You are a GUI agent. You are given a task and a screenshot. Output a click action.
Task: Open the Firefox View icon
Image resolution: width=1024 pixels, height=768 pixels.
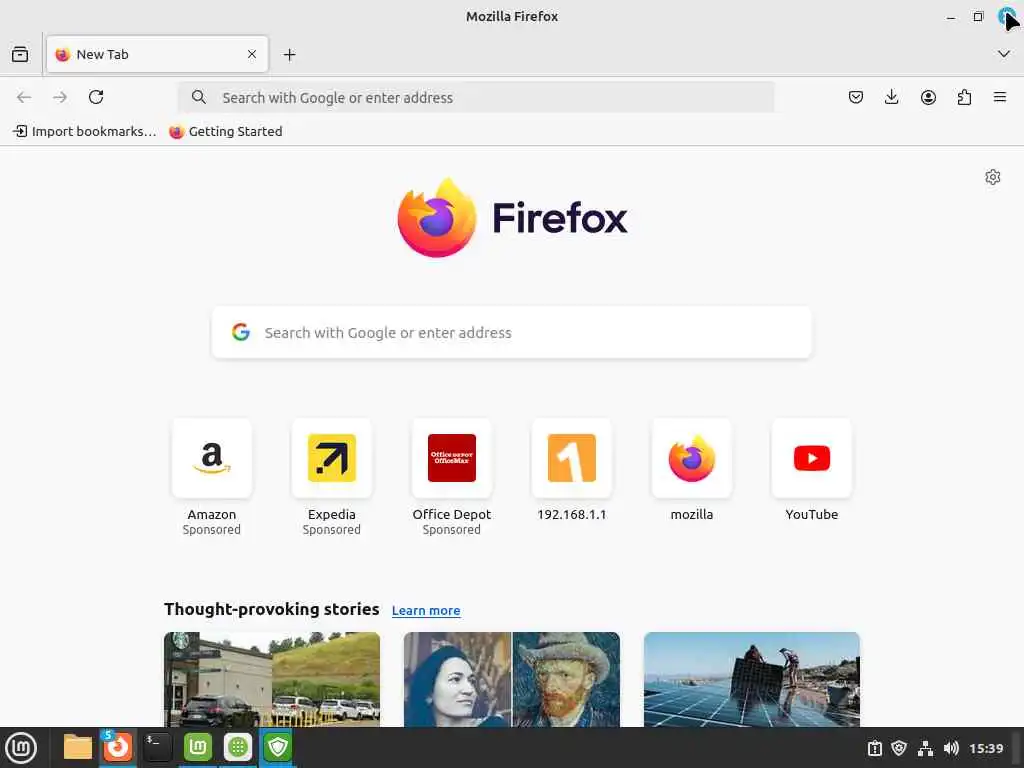20,55
